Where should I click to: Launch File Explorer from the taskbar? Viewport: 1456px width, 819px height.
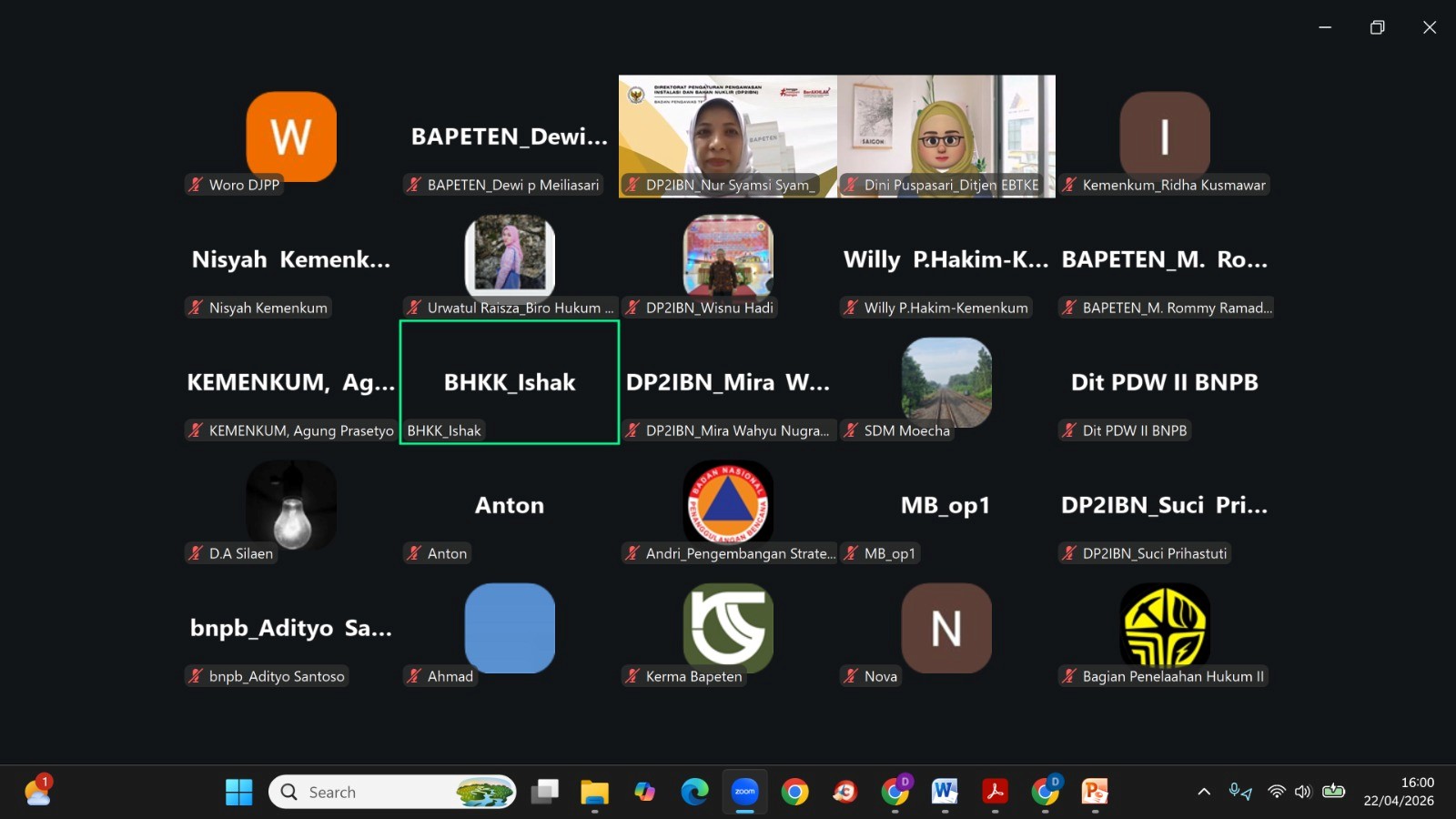(594, 792)
